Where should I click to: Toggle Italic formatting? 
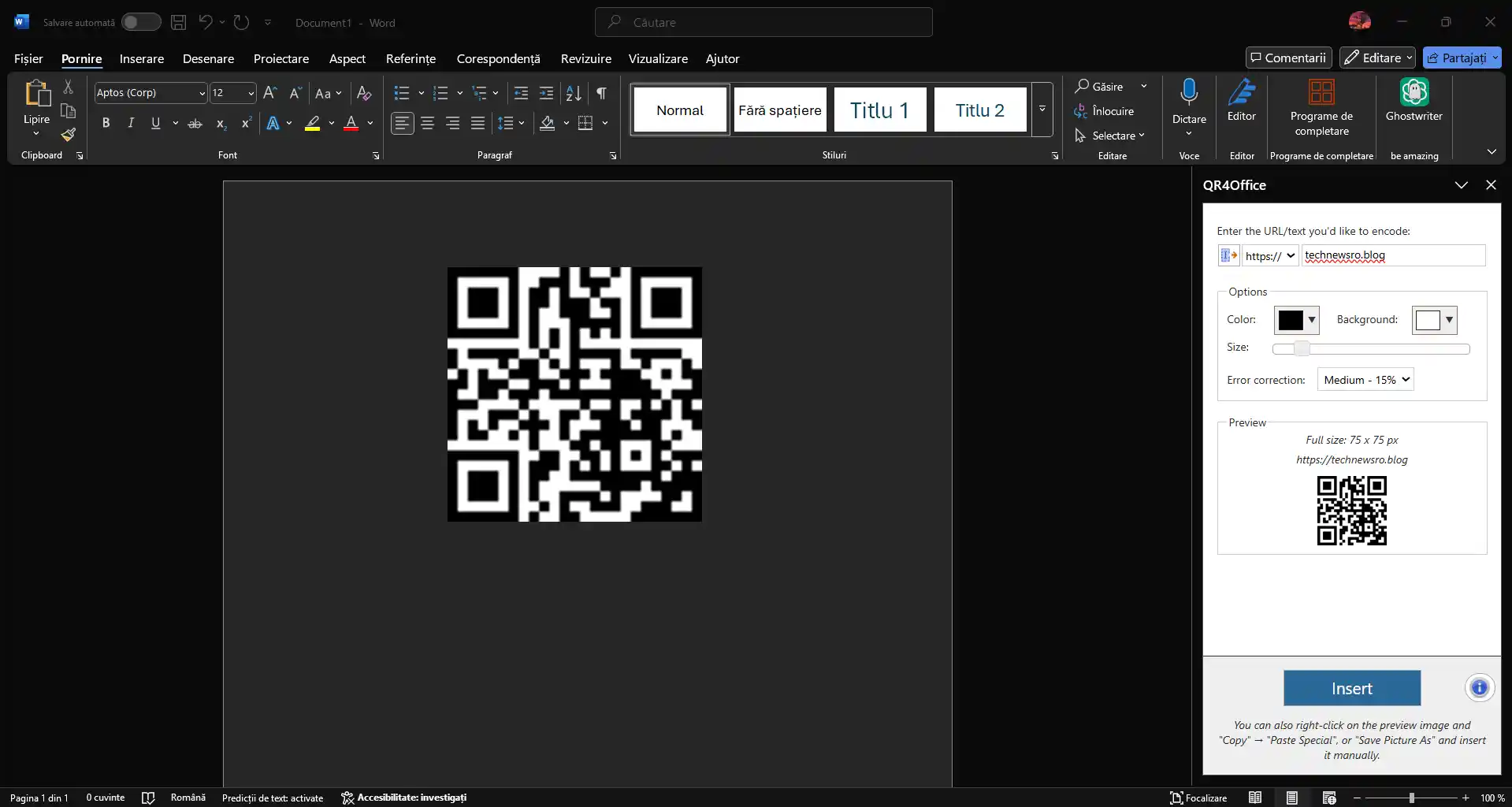click(131, 123)
